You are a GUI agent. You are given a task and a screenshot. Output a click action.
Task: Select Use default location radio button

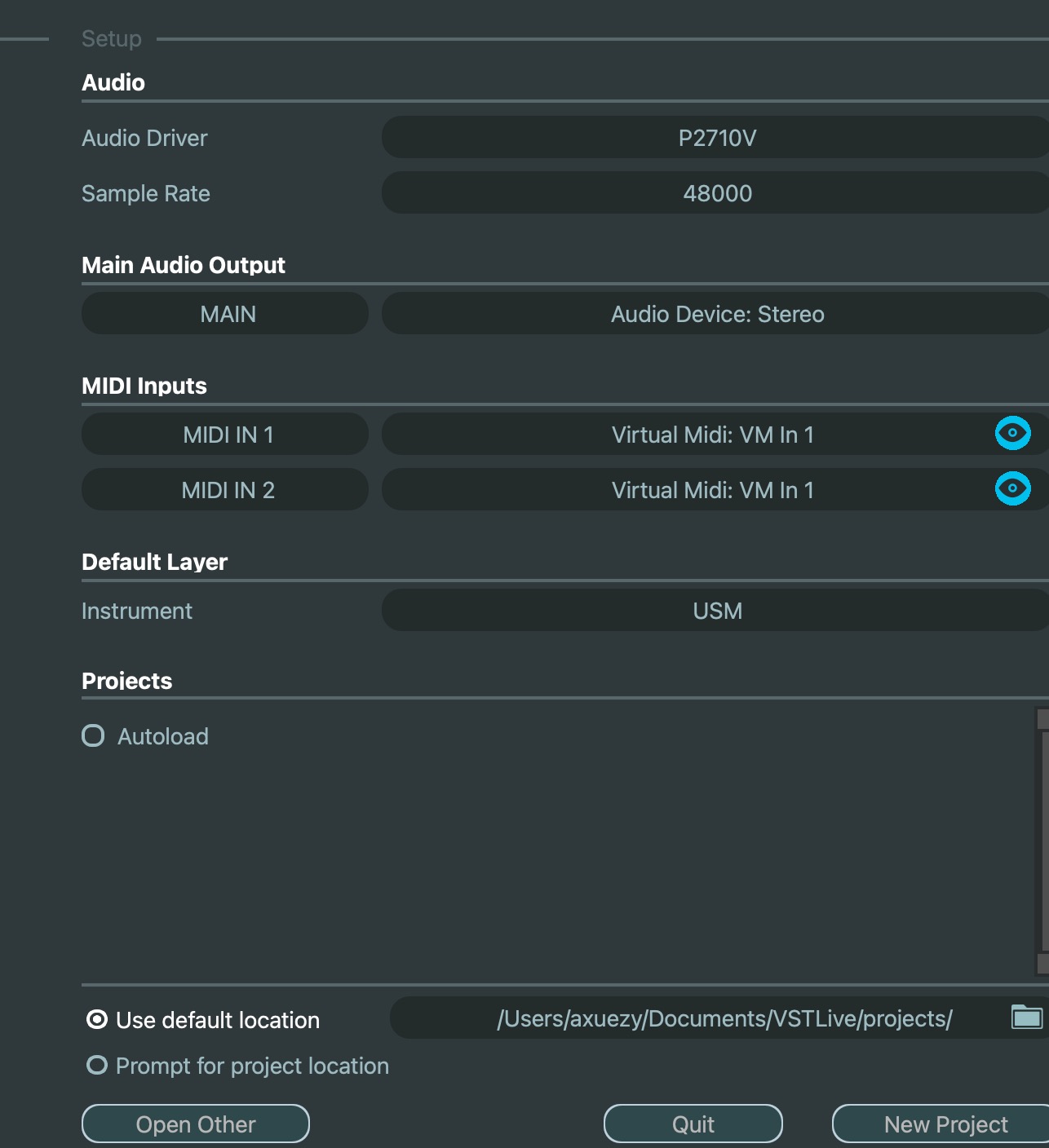[x=97, y=1020]
